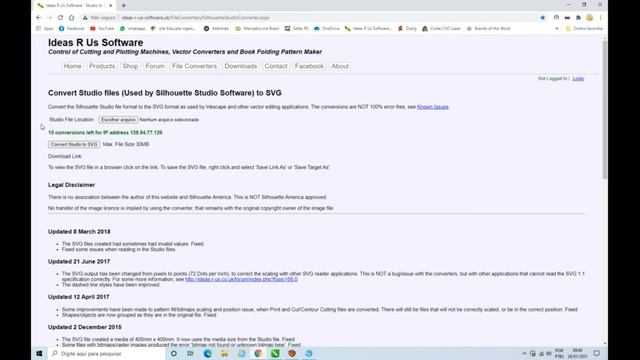Open the YouTube bookmark

click(102, 29)
